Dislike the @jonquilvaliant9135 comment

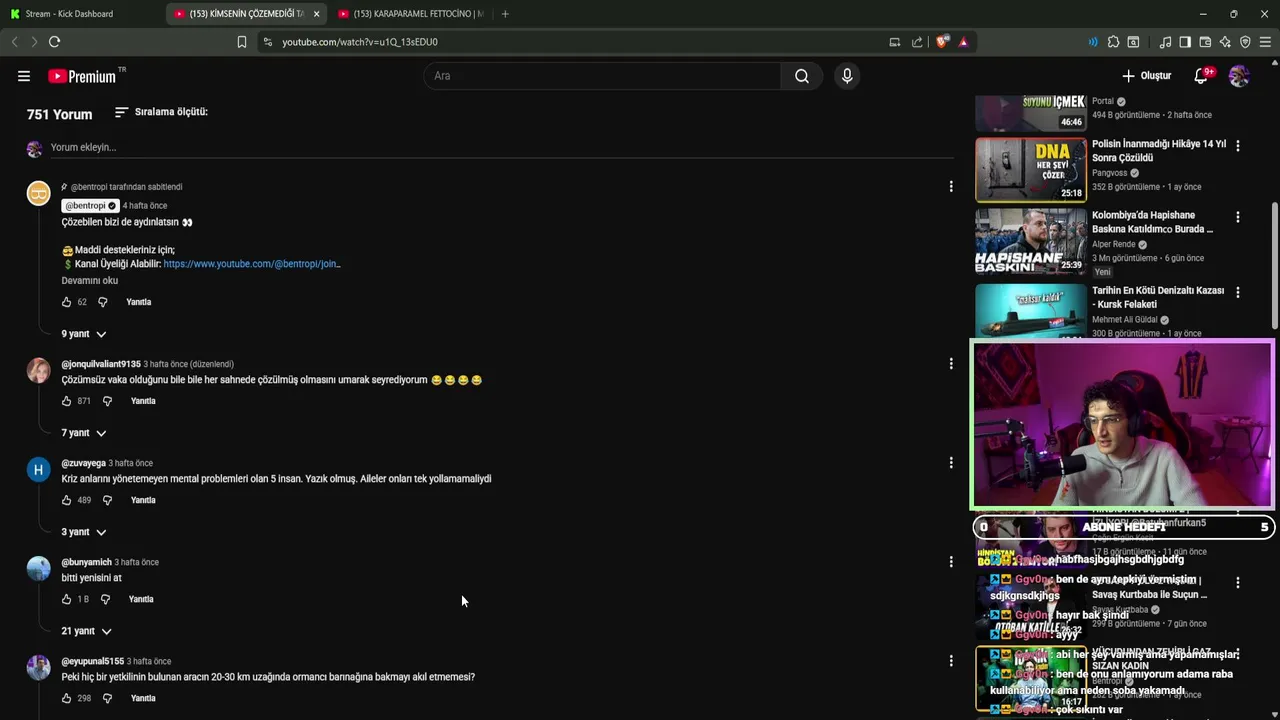[107, 401]
